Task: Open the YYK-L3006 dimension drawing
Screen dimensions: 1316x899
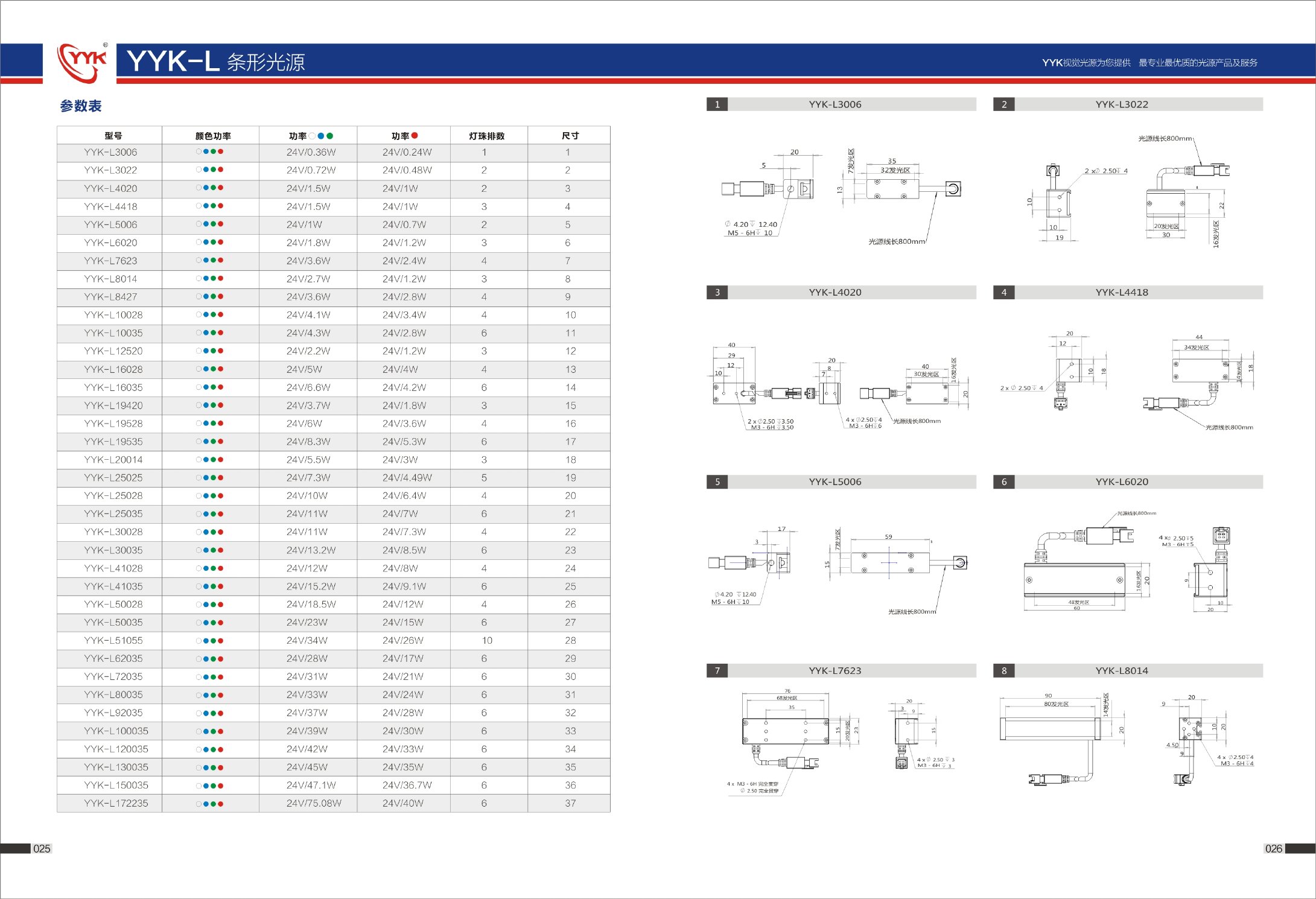Action: (841, 196)
